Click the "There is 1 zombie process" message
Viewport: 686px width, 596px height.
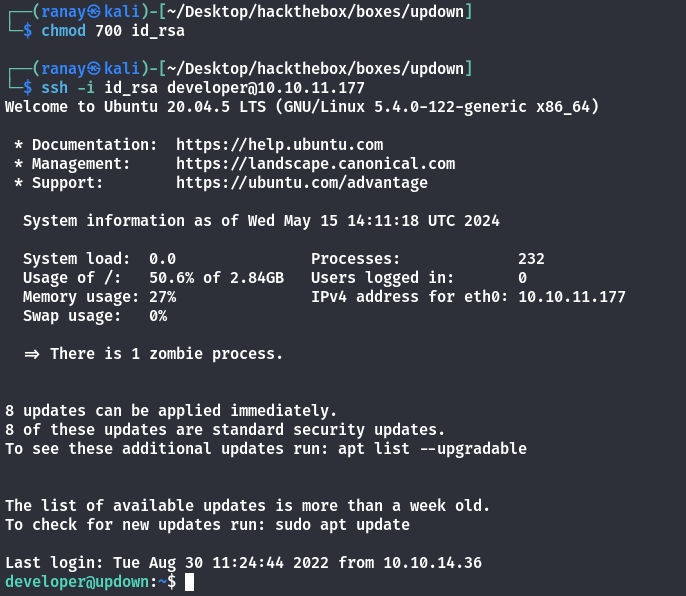(166, 354)
